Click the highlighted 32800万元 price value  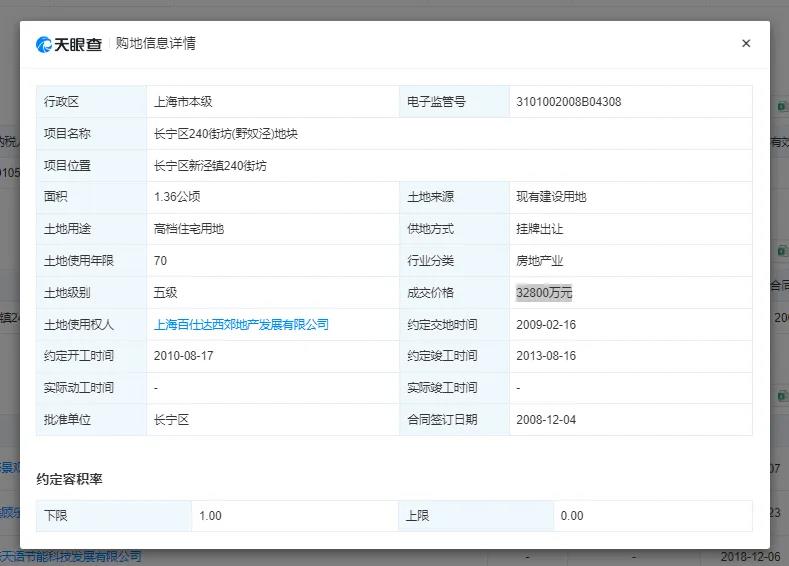pyautogui.click(x=544, y=293)
